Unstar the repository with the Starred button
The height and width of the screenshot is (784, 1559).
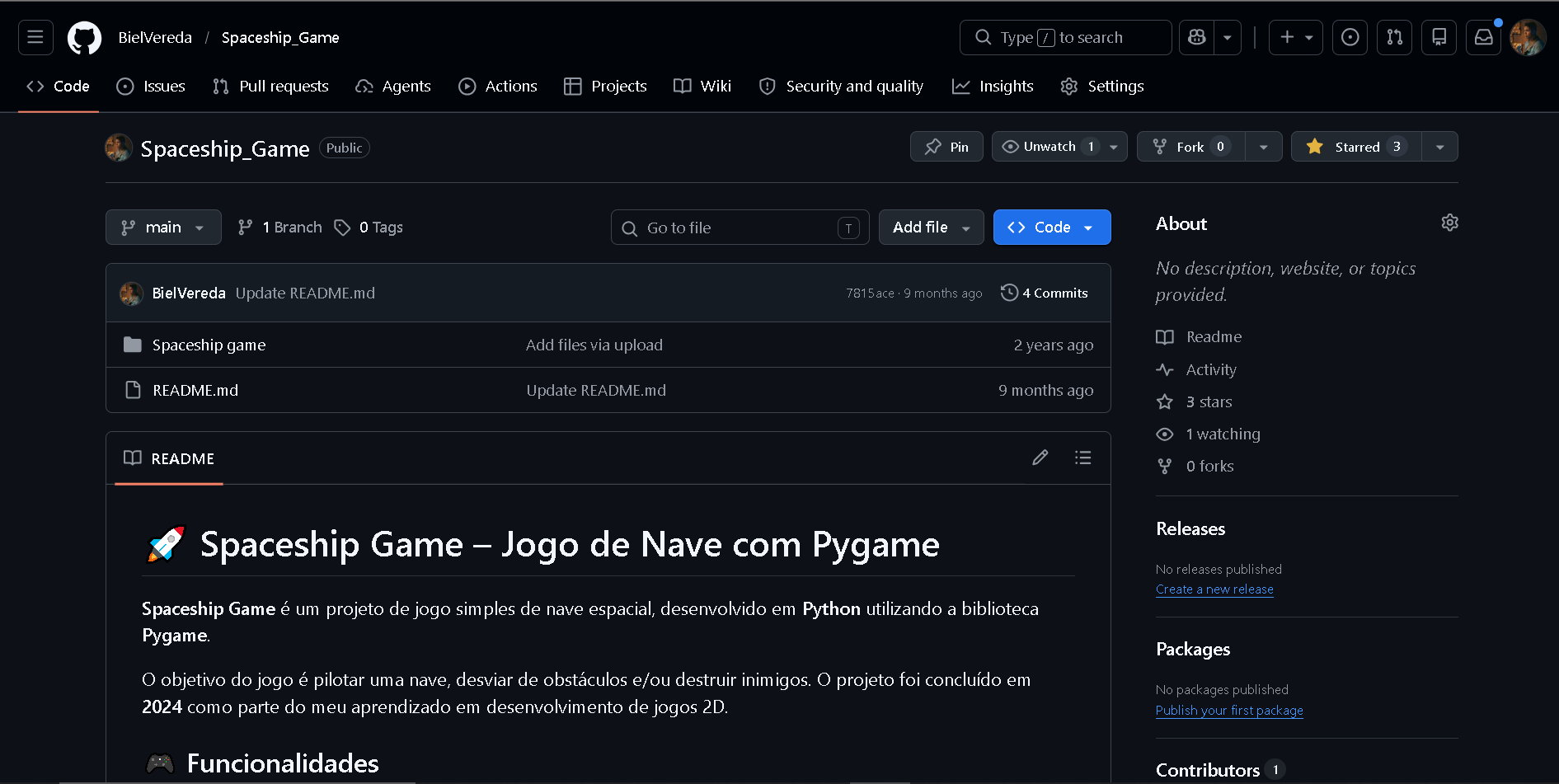pos(1356,147)
